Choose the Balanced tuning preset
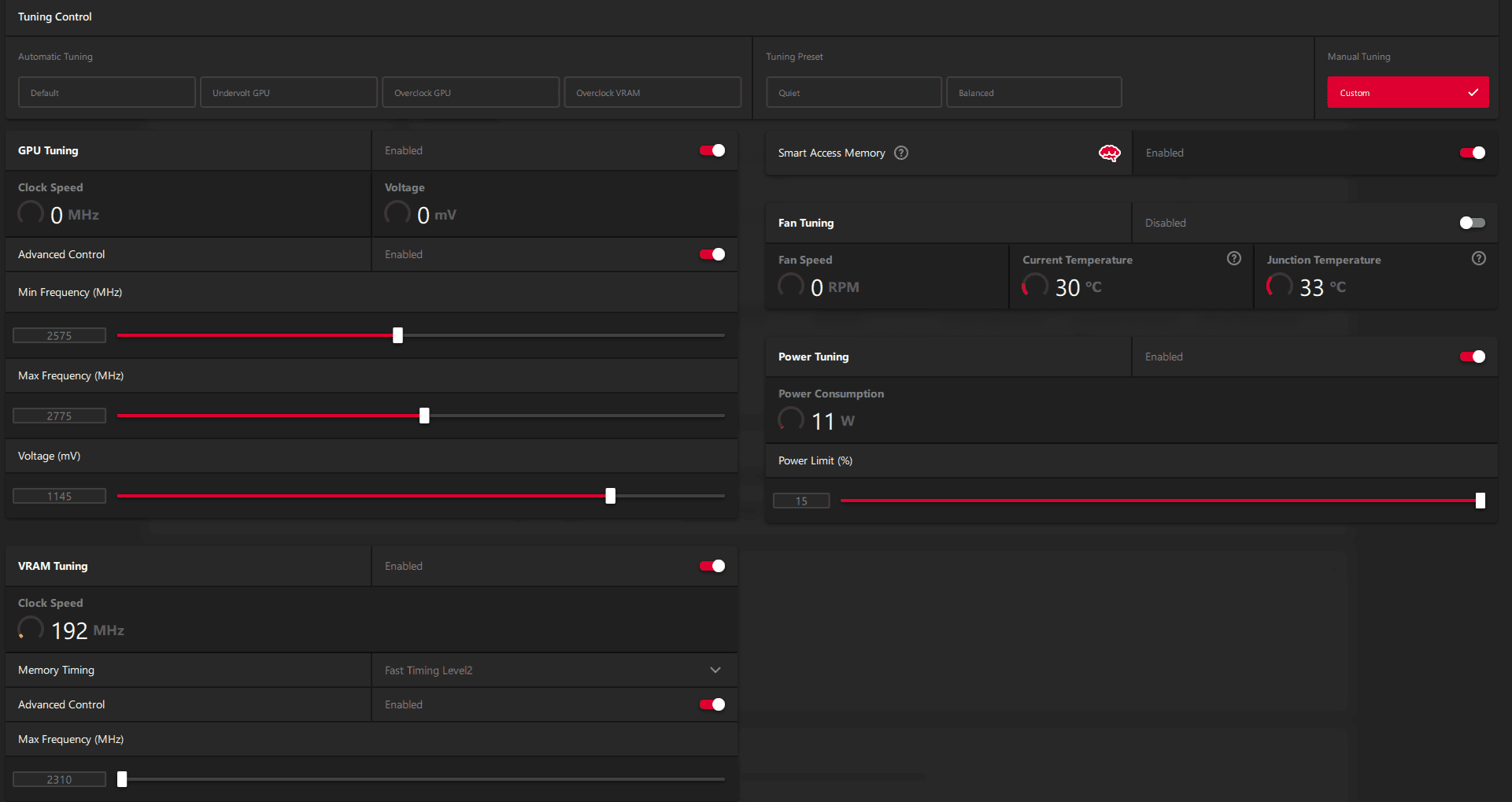 [x=1034, y=92]
